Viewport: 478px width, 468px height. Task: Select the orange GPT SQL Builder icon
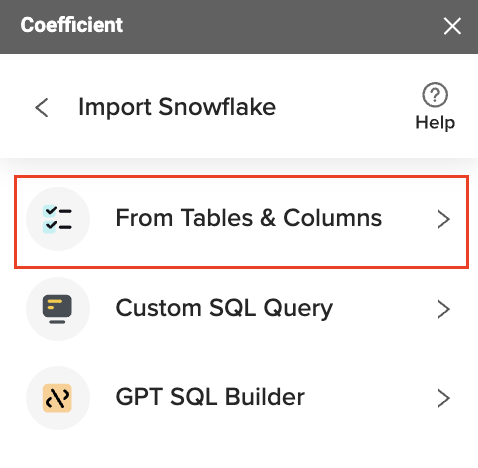coord(57,398)
